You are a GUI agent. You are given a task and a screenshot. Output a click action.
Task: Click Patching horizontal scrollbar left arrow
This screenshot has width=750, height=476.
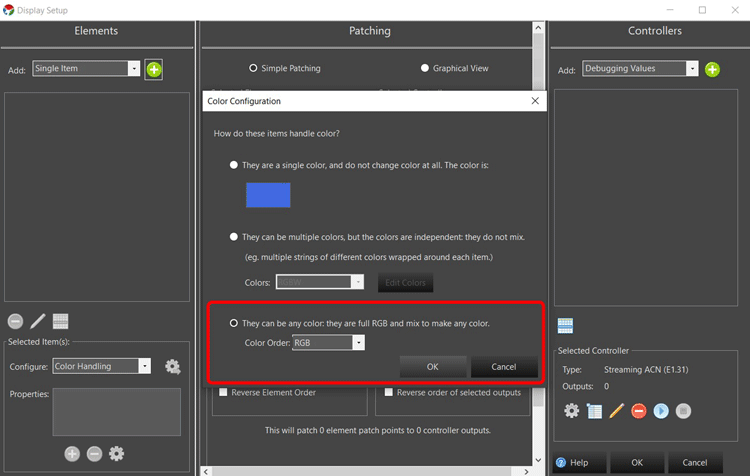206,472
